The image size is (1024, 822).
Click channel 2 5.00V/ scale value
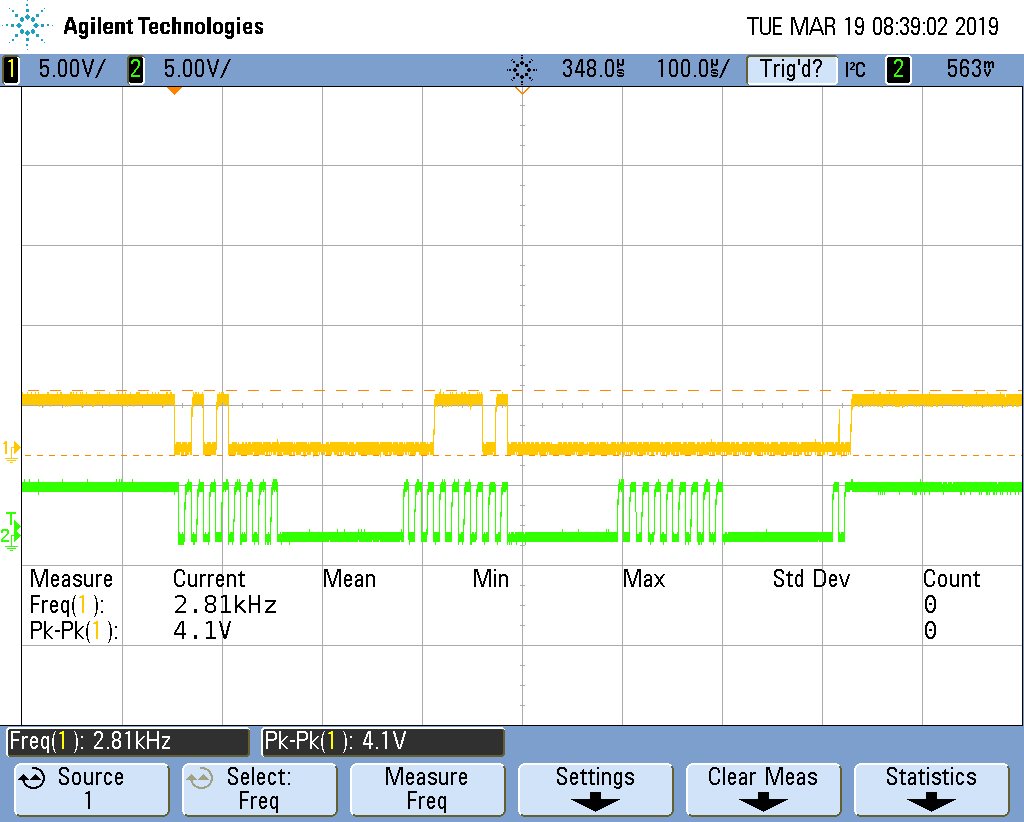coord(197,69)
